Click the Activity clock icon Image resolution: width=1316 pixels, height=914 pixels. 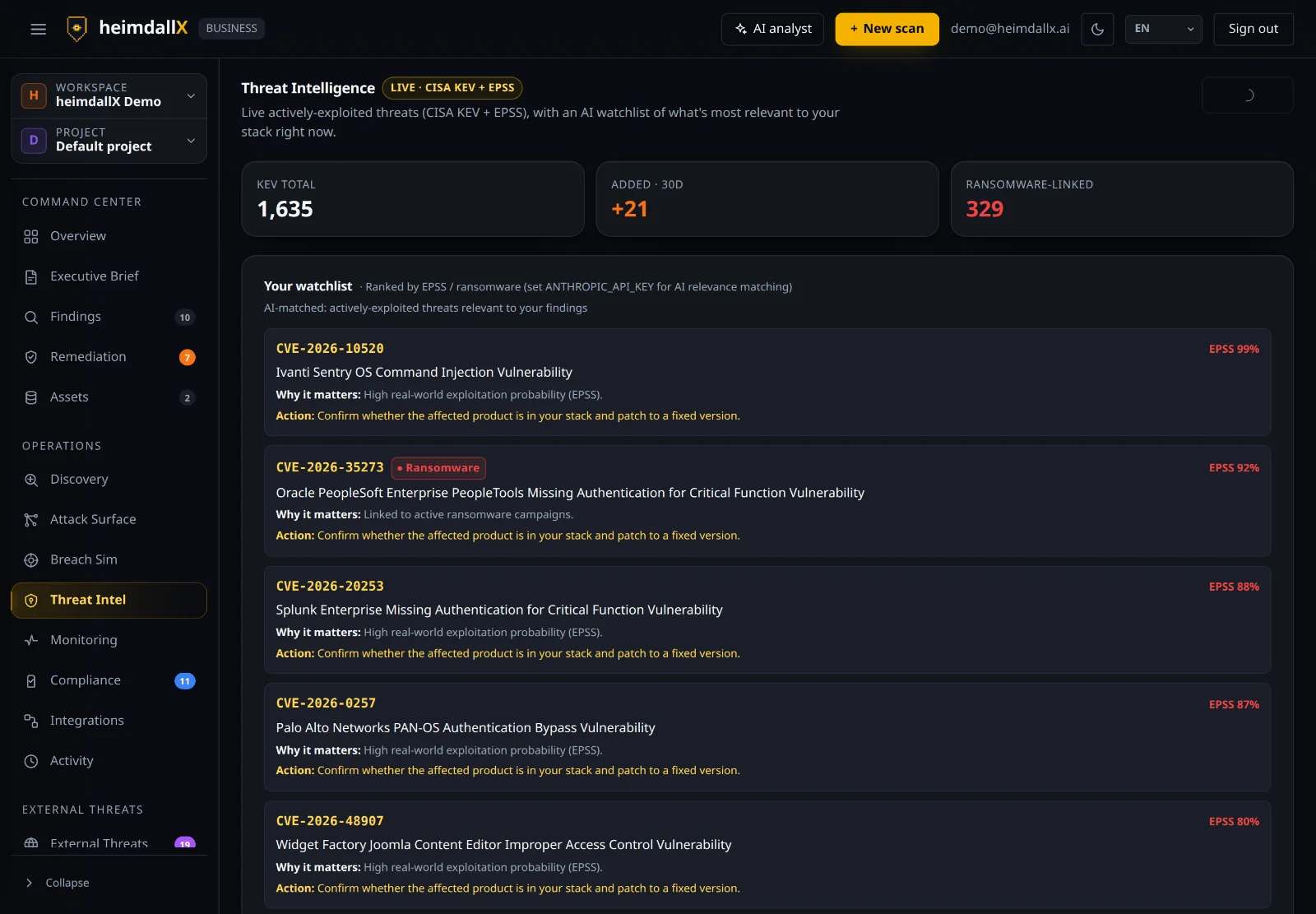coord(31,761)
